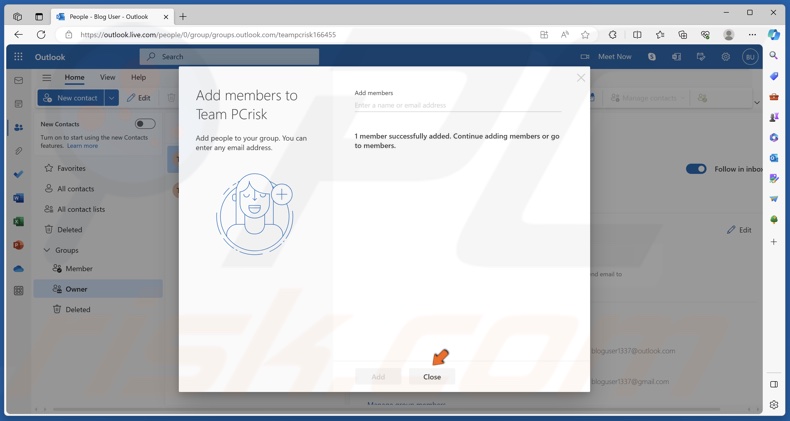This screenshot has height=421, width=790.
Task: Dismiss the dialog with the X icon
Action: coord(581,78)
